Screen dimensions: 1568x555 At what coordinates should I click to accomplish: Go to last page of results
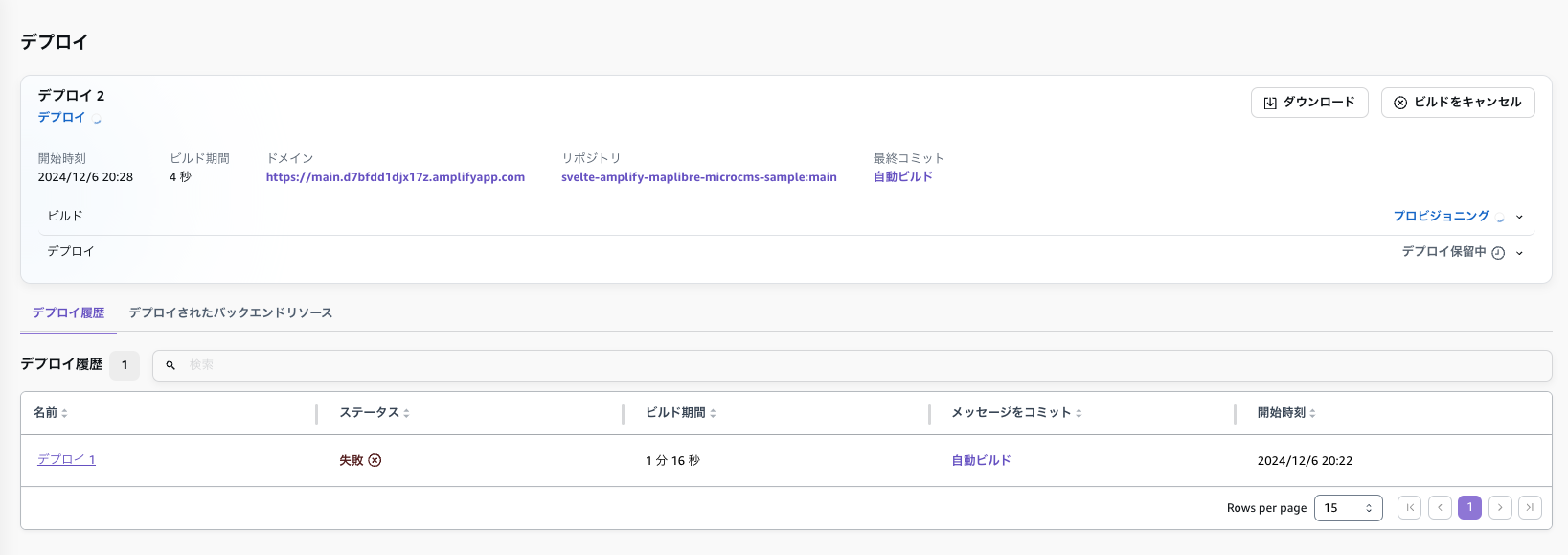pos(1530,508)
